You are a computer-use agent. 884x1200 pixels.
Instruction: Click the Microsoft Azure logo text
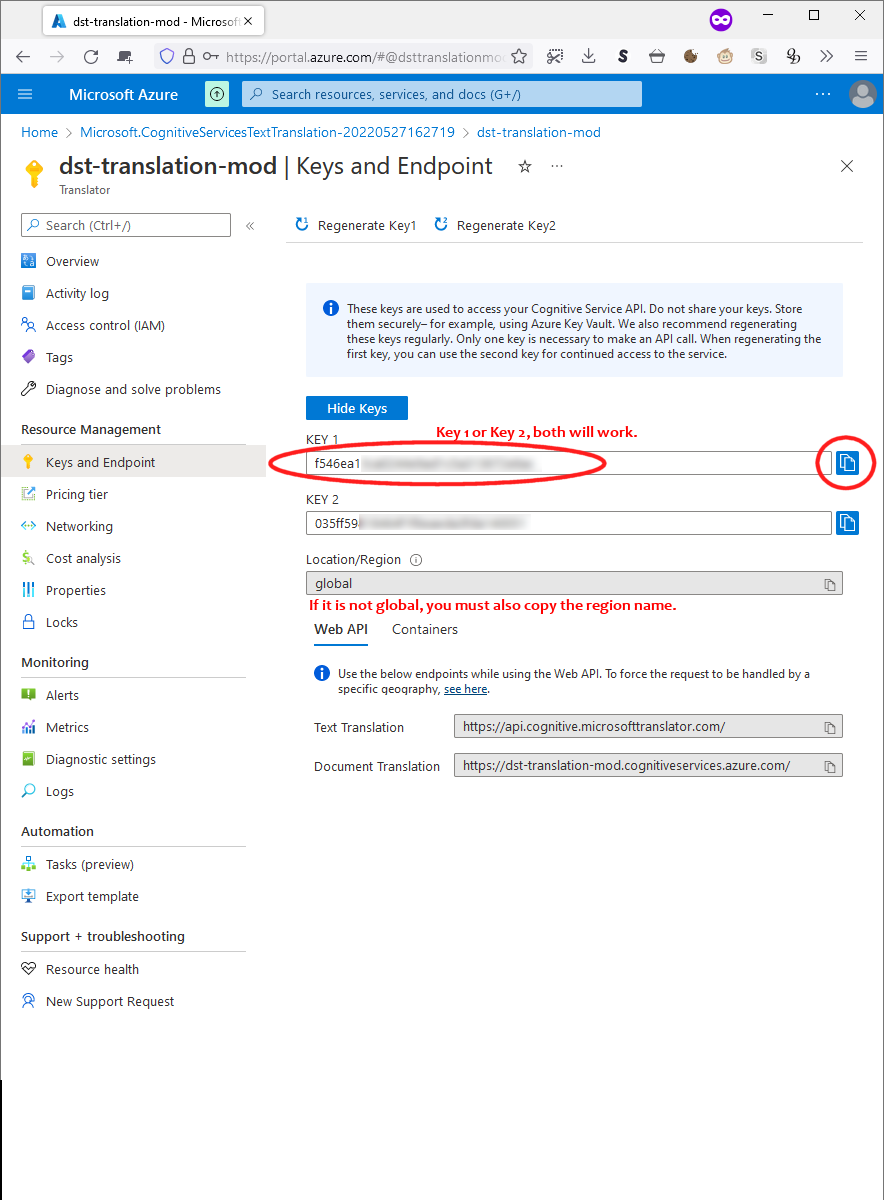pos(123,94)
